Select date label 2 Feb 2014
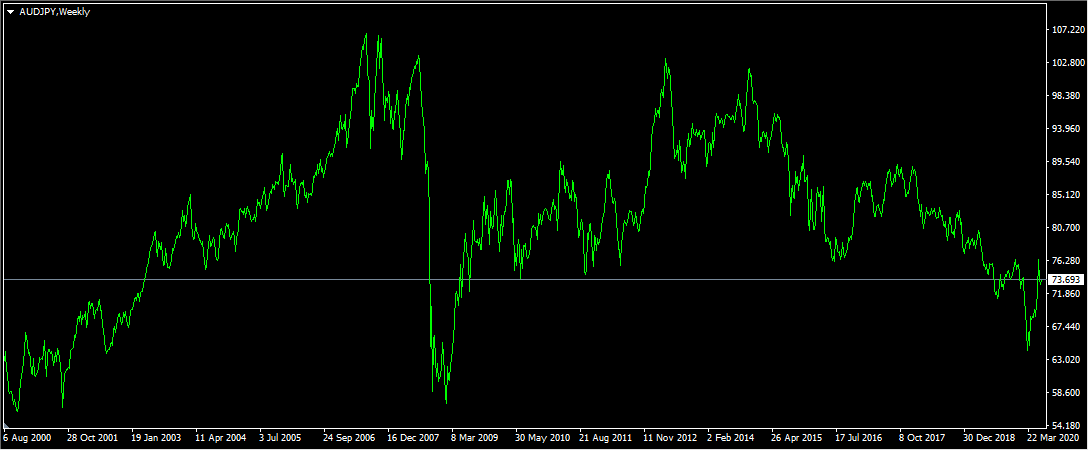The height and width of the screenshot is (450, 1089). (731, 439)
